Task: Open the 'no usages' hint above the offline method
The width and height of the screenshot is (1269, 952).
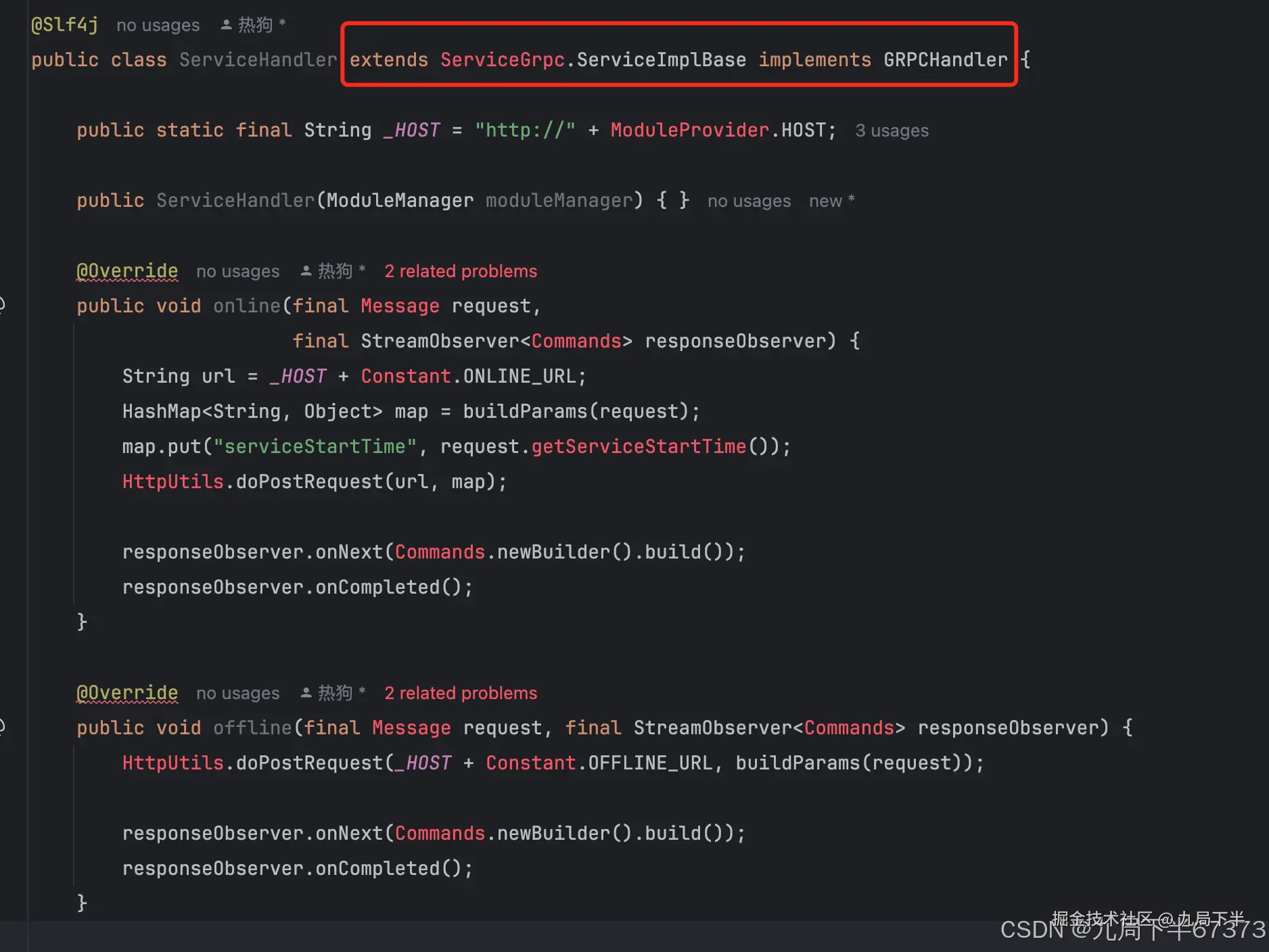Action: (237, 693)
